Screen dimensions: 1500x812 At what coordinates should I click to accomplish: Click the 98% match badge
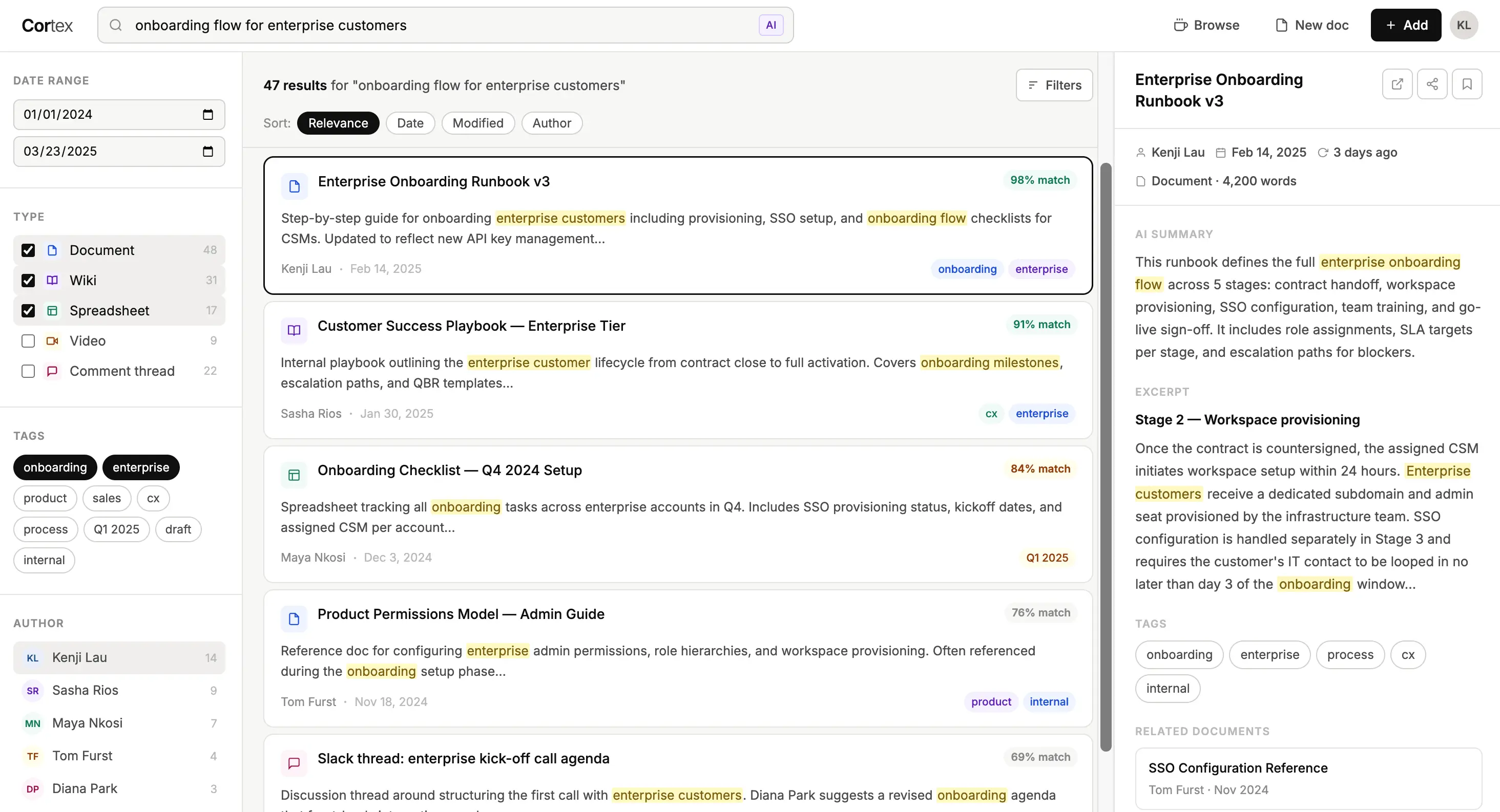(1040, 180)
